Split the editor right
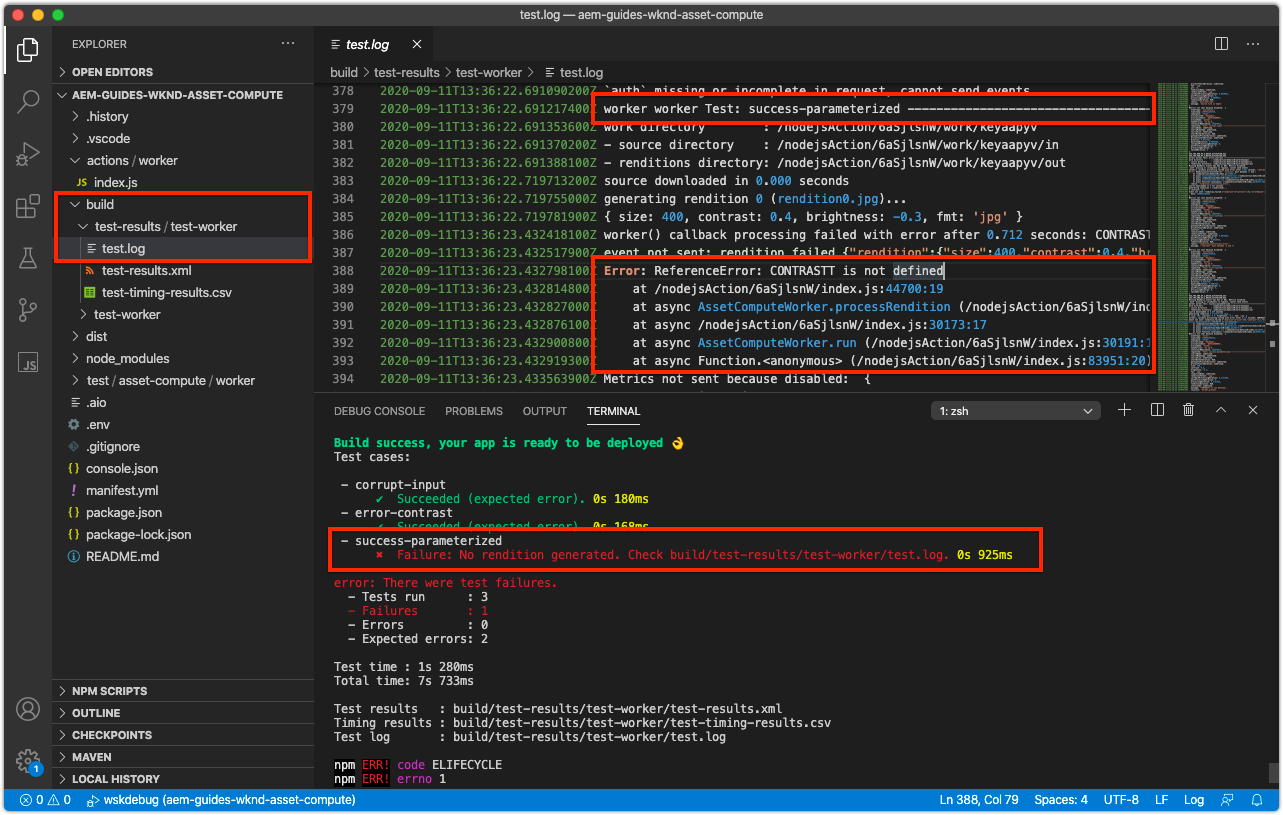 tap(1221, 44)
